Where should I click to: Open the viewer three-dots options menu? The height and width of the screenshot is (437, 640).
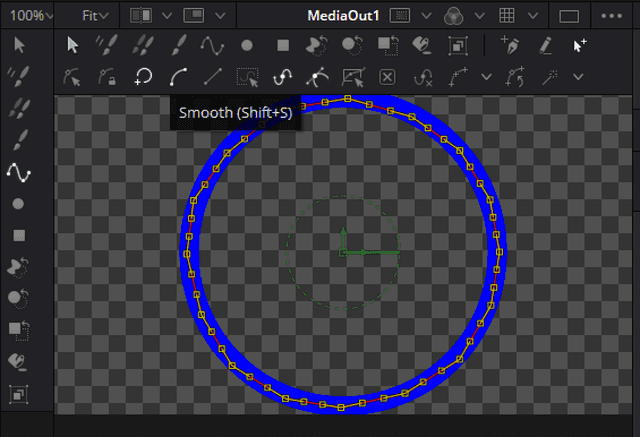[611, 16]
